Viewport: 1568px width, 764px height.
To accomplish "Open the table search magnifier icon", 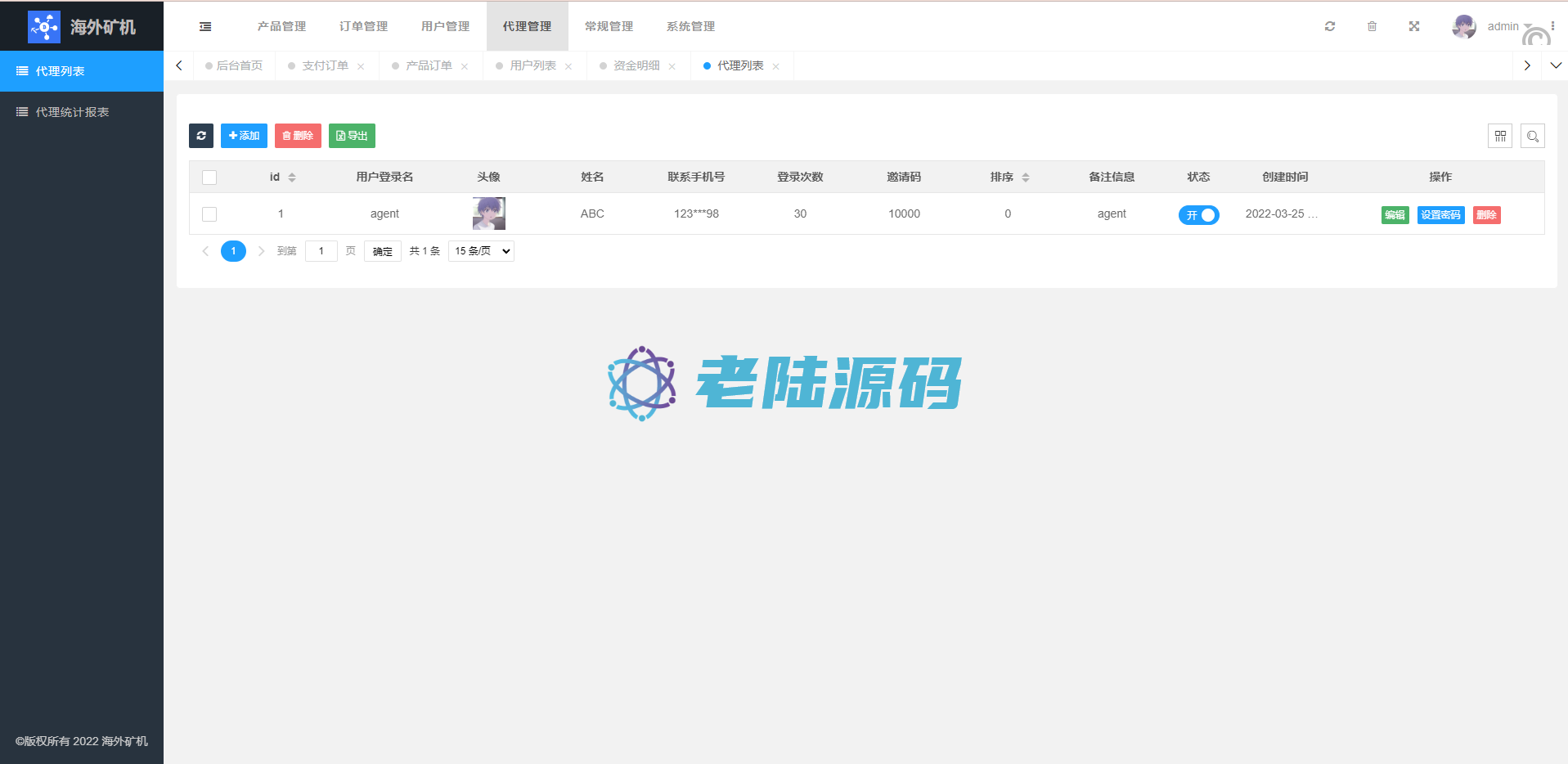I will [x=1532, y=137].
